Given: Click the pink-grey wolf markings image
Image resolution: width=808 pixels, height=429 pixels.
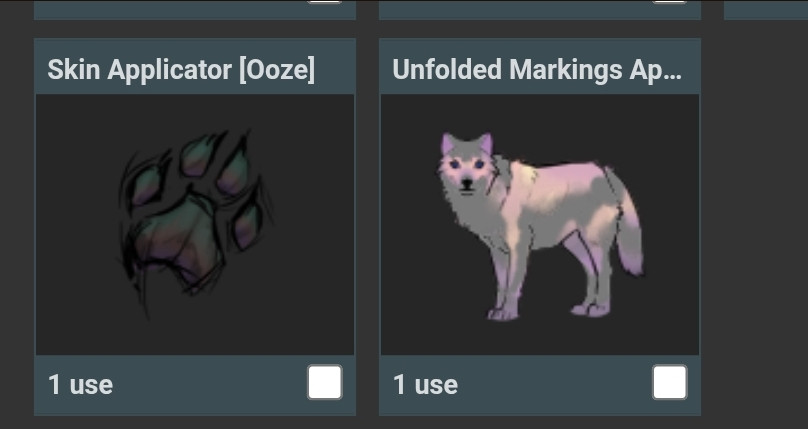Looking at the screenshot, I should 540,226.
